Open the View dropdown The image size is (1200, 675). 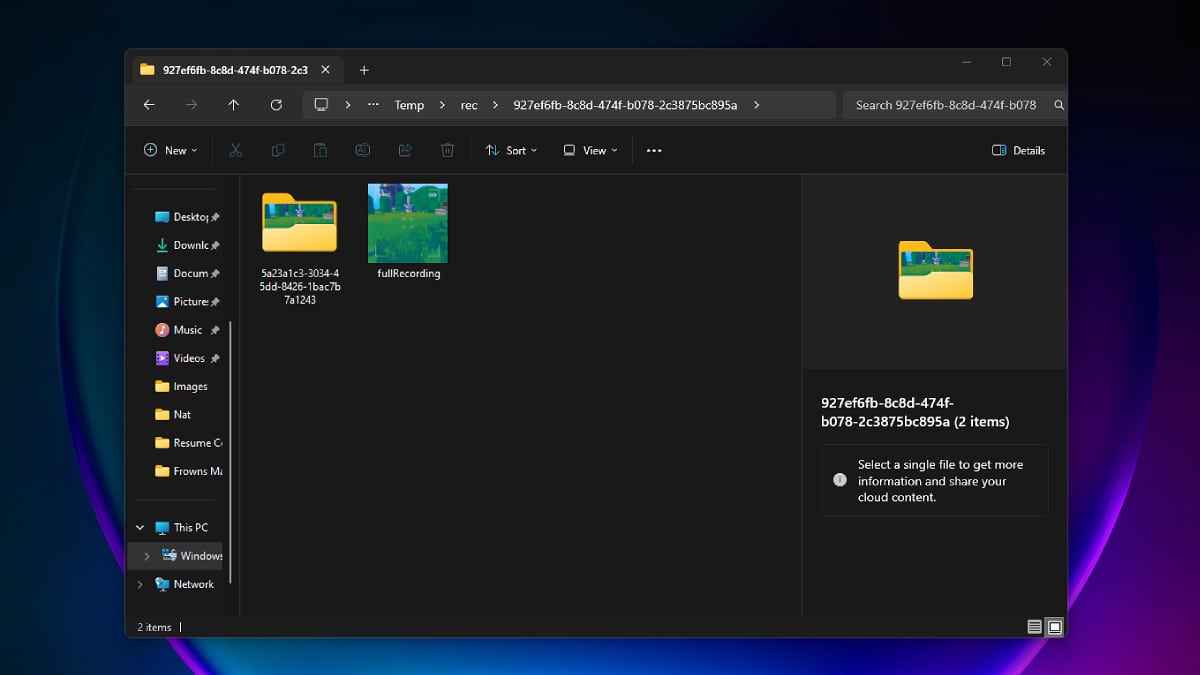point(590,150)
